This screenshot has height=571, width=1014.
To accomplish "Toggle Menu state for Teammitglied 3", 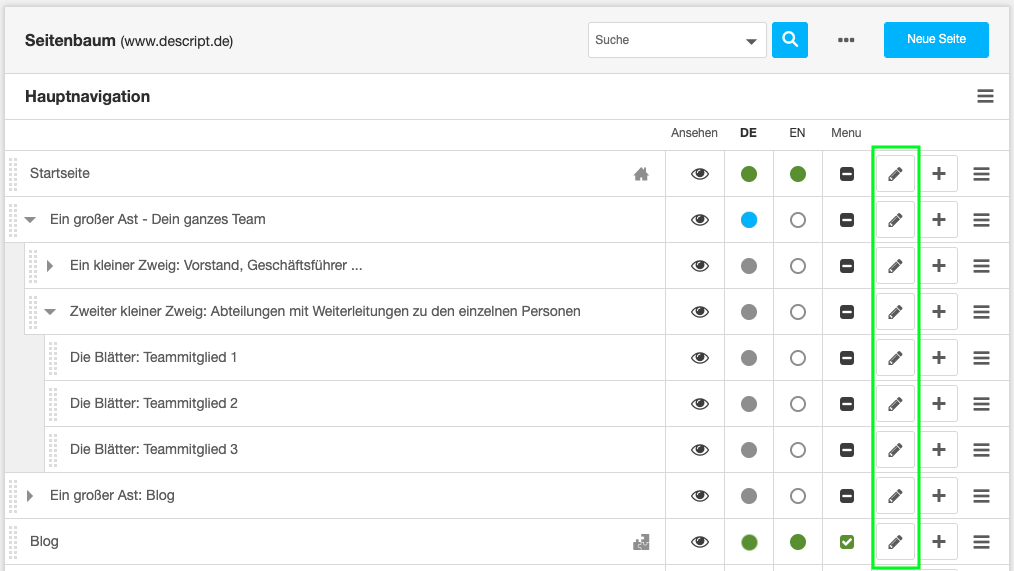I will pyautogui.click(x=847, y=449).
